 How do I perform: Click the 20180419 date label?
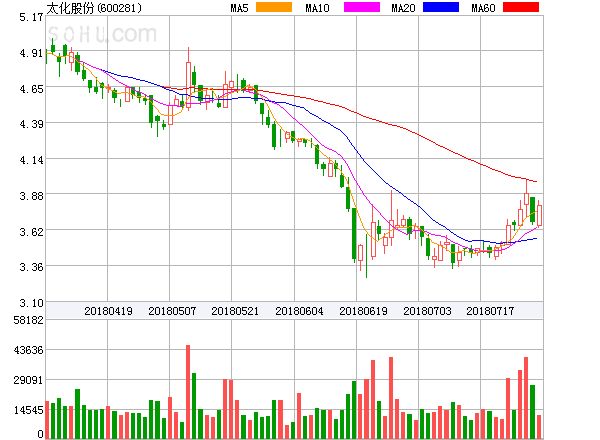coord(108,311)
